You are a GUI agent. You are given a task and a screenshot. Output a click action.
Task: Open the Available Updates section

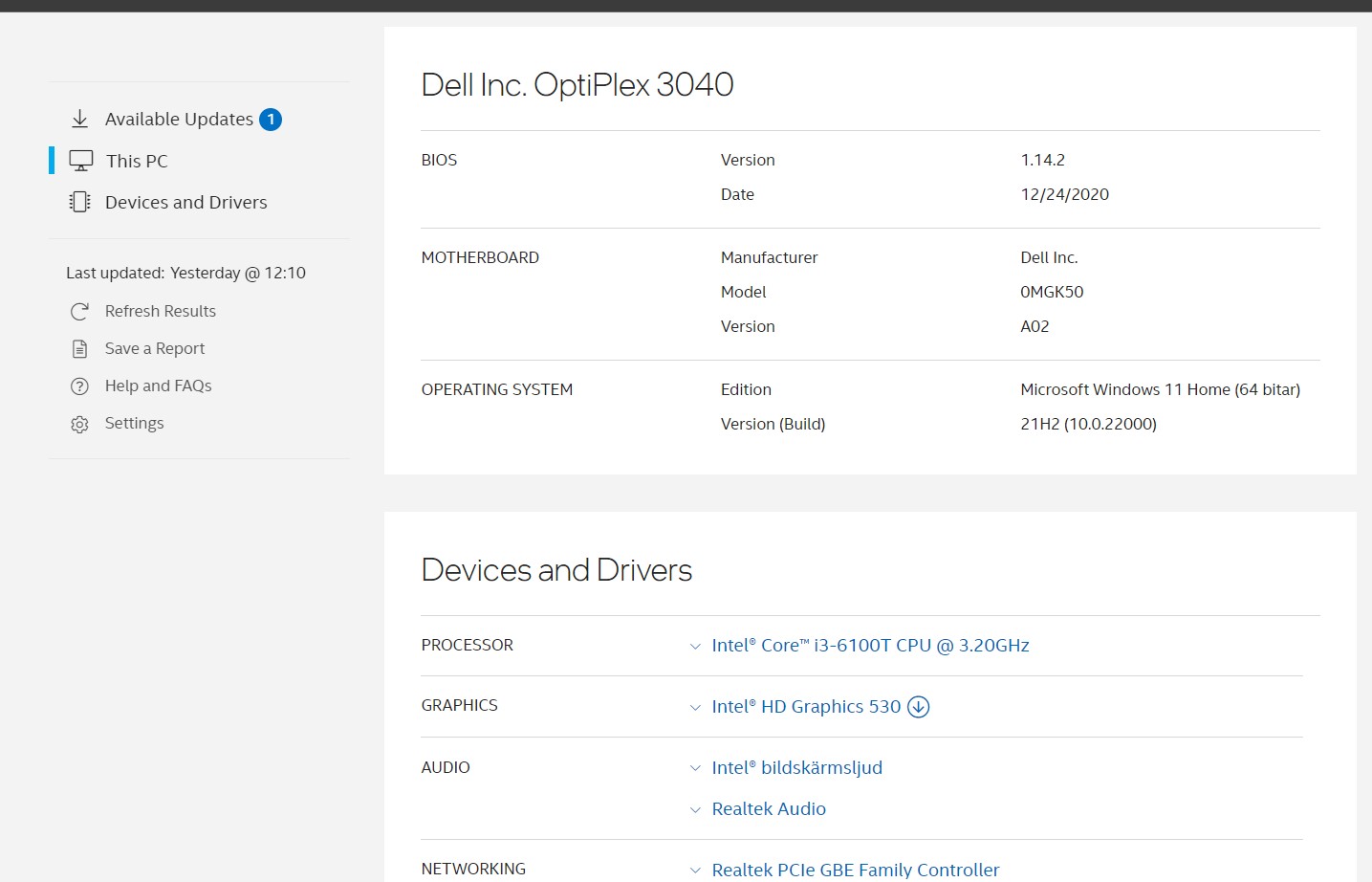tap(179, 120)
